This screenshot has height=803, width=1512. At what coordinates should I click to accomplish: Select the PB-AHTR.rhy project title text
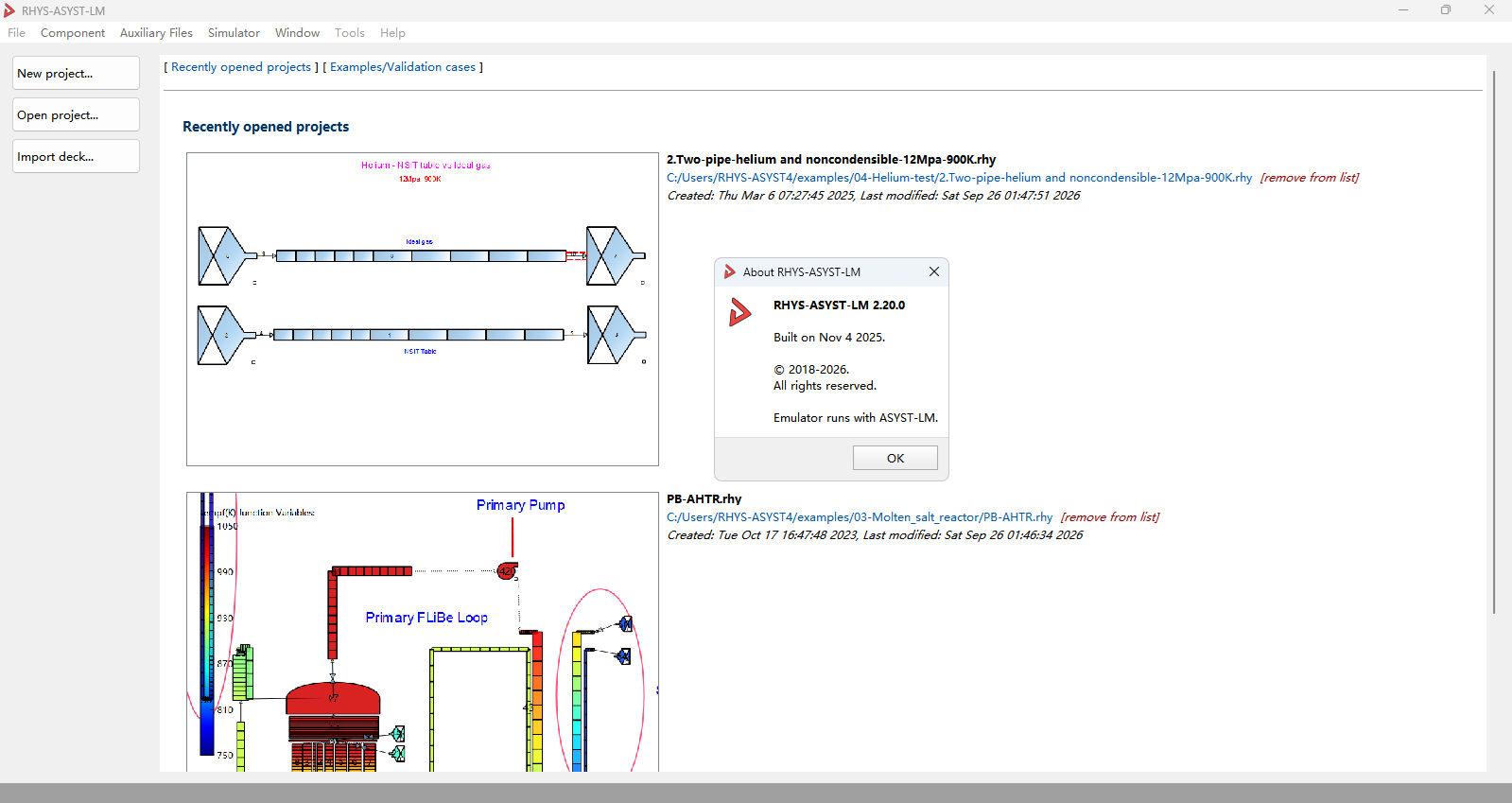pos(704,499)
